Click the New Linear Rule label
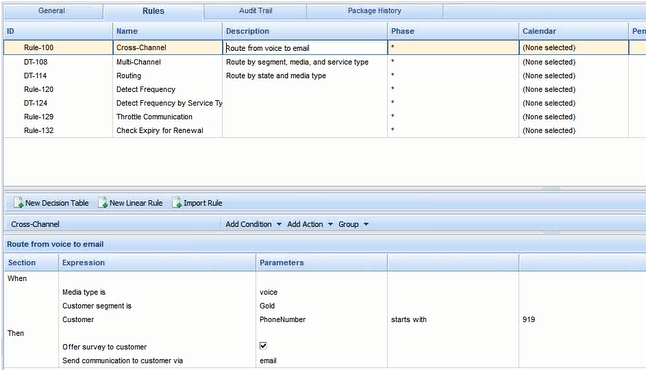 [x=136, y=203]
